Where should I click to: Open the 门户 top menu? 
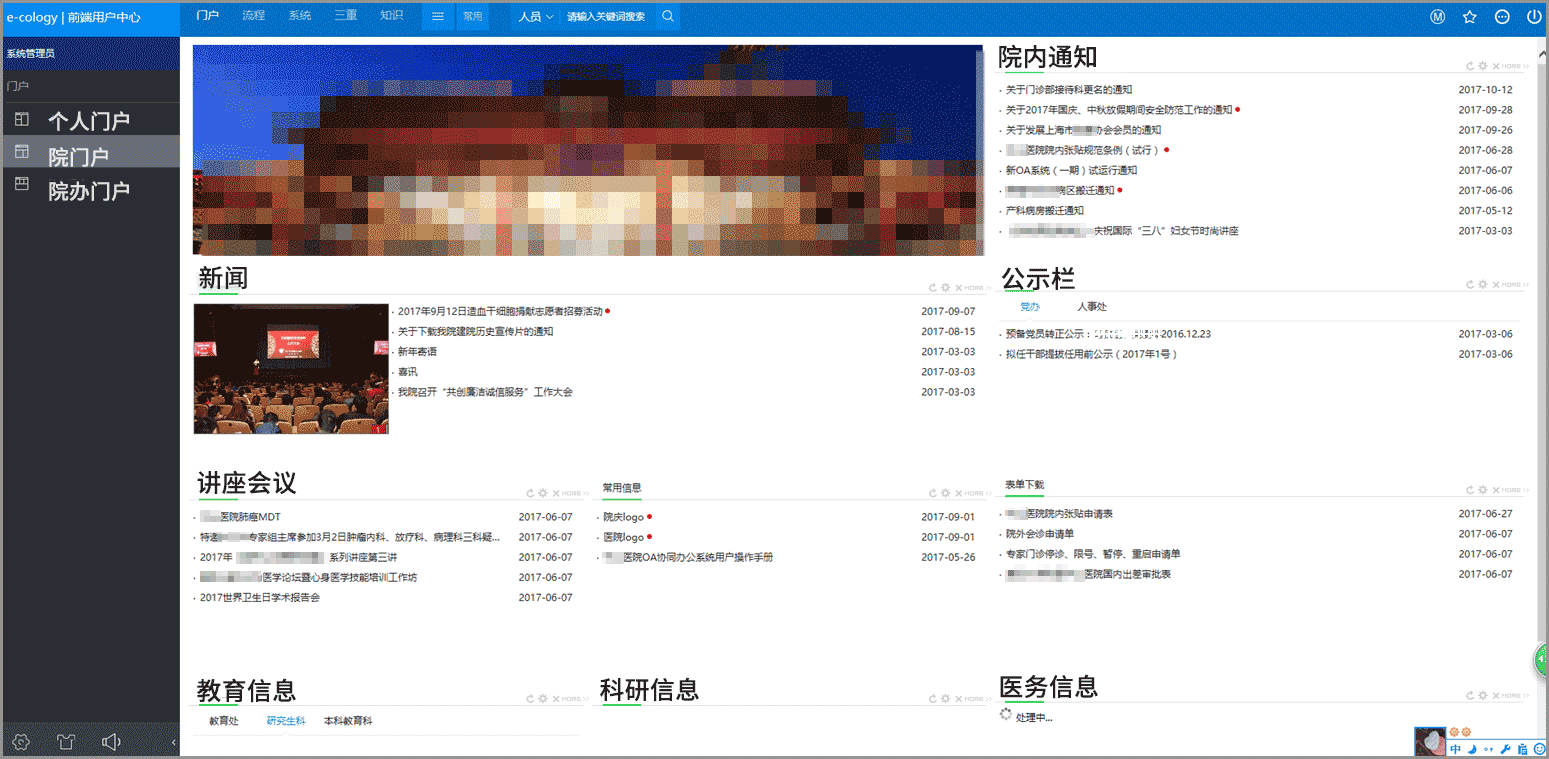click(208, 16)
